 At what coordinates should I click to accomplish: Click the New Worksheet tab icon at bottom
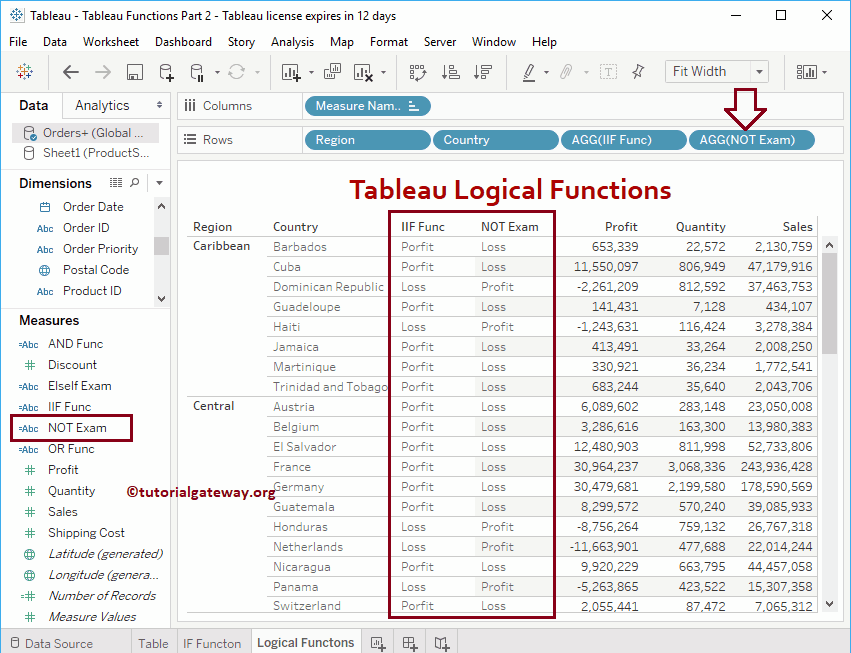coord(378,644)
